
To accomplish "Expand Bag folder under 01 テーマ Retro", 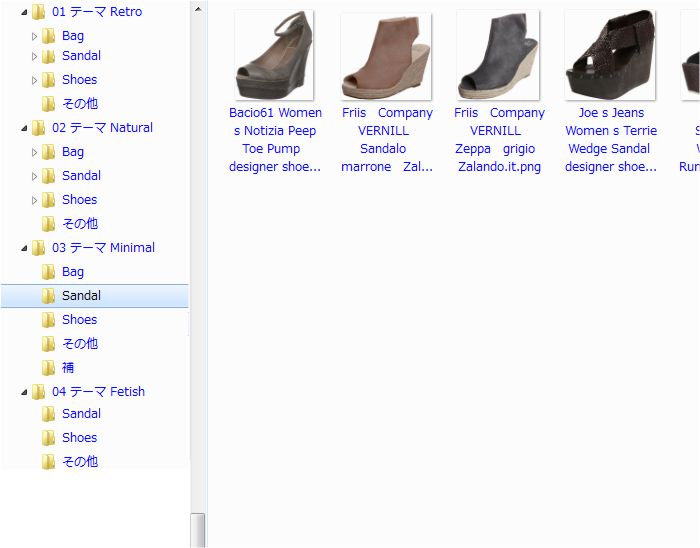I will [34, 36].
